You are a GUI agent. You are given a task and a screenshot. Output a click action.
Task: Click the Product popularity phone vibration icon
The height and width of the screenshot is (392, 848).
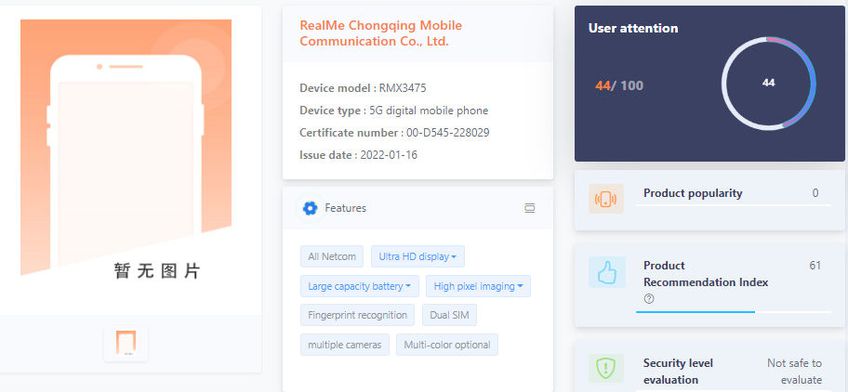[606, 199]
